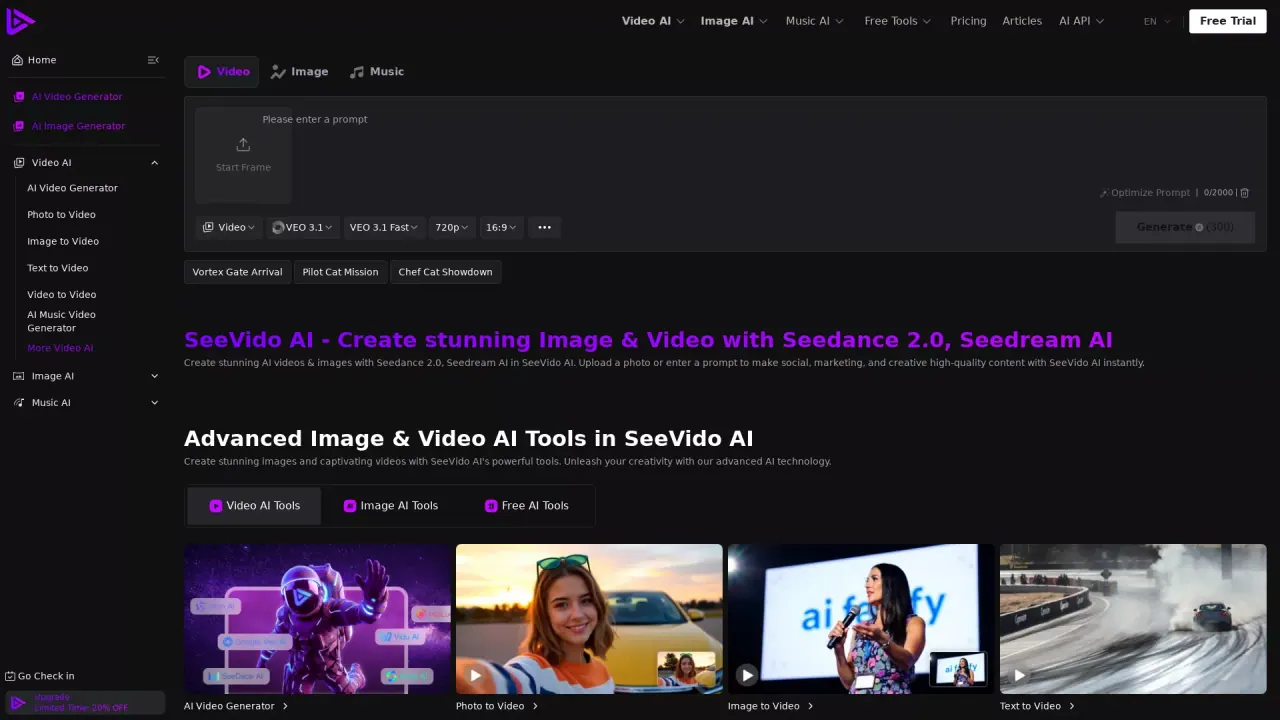Screen dimensions: 1280x720
Task: Click the Upgrade Limited Time 20% OFF banner
Action: coord(85,703)
